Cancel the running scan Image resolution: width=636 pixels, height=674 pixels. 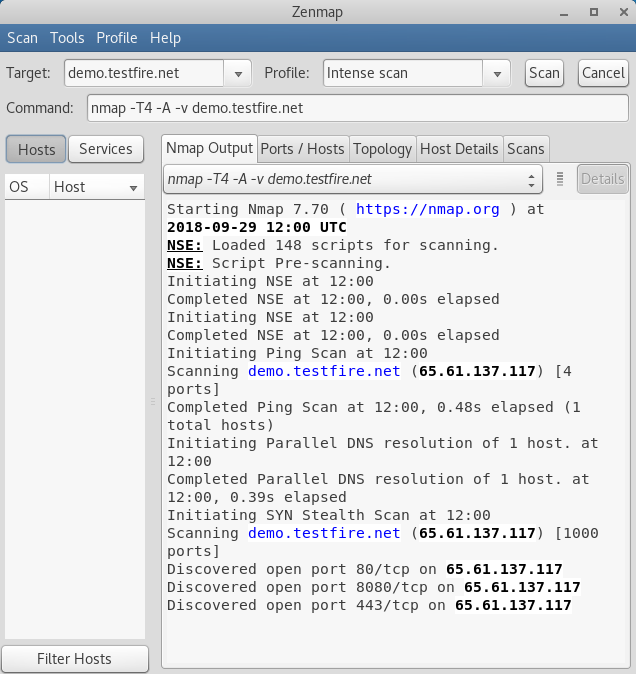click(x=603, y=73)
